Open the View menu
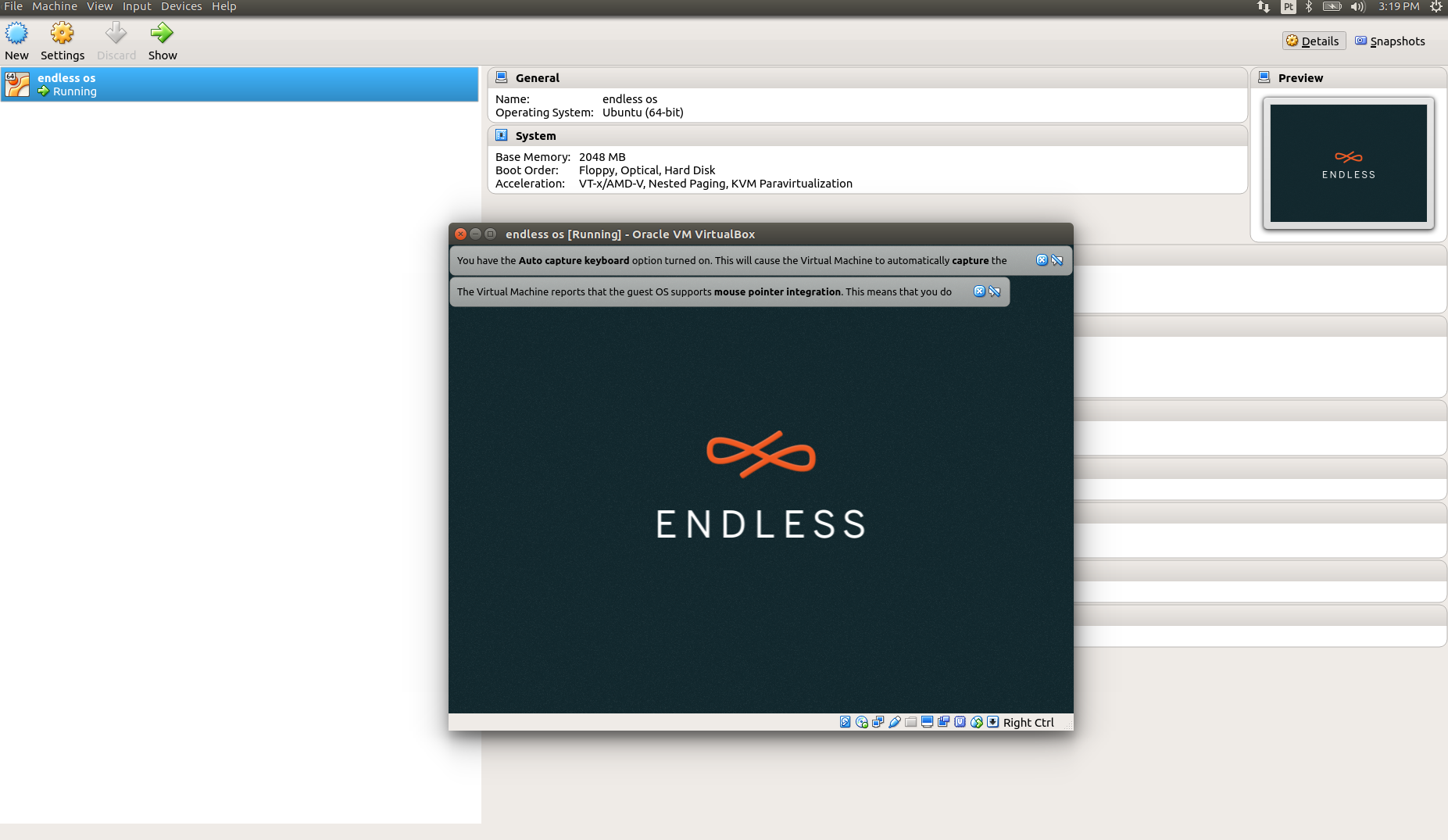 coord(99,6)
